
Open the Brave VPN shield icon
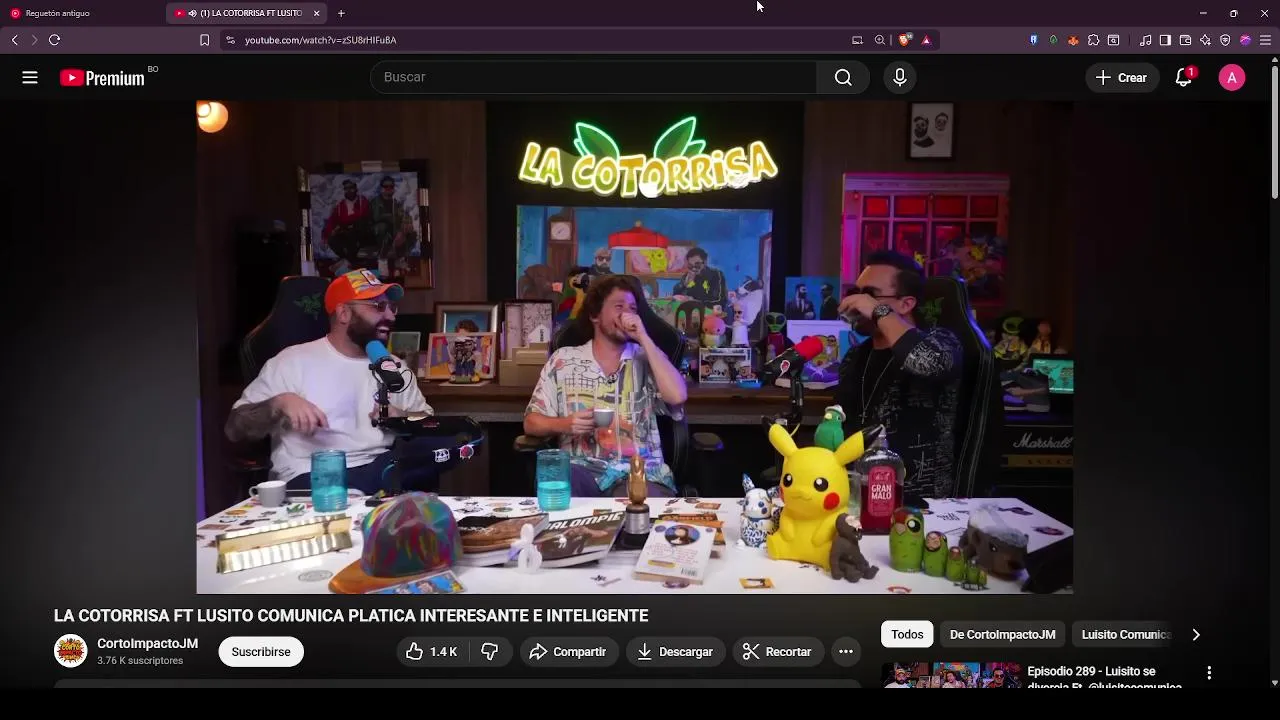tap(1225, 40)
